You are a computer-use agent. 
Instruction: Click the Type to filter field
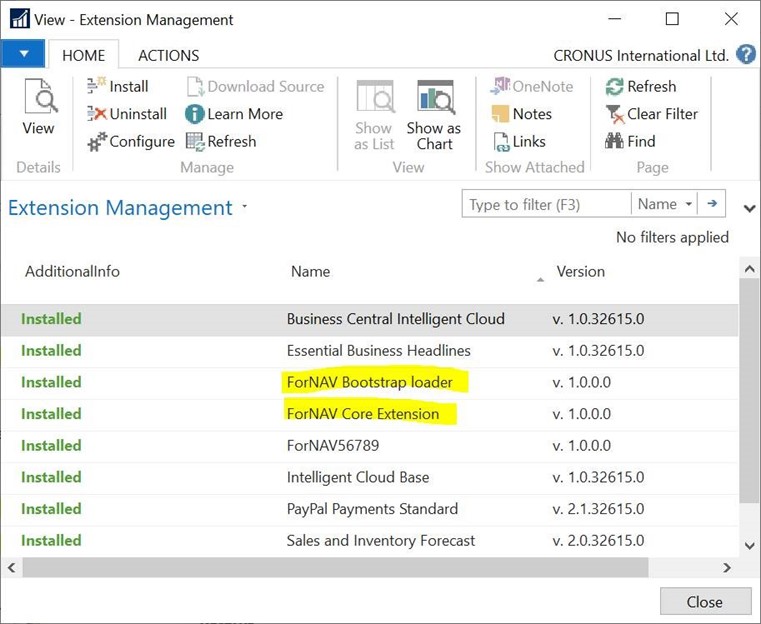[x=546, y=204]
